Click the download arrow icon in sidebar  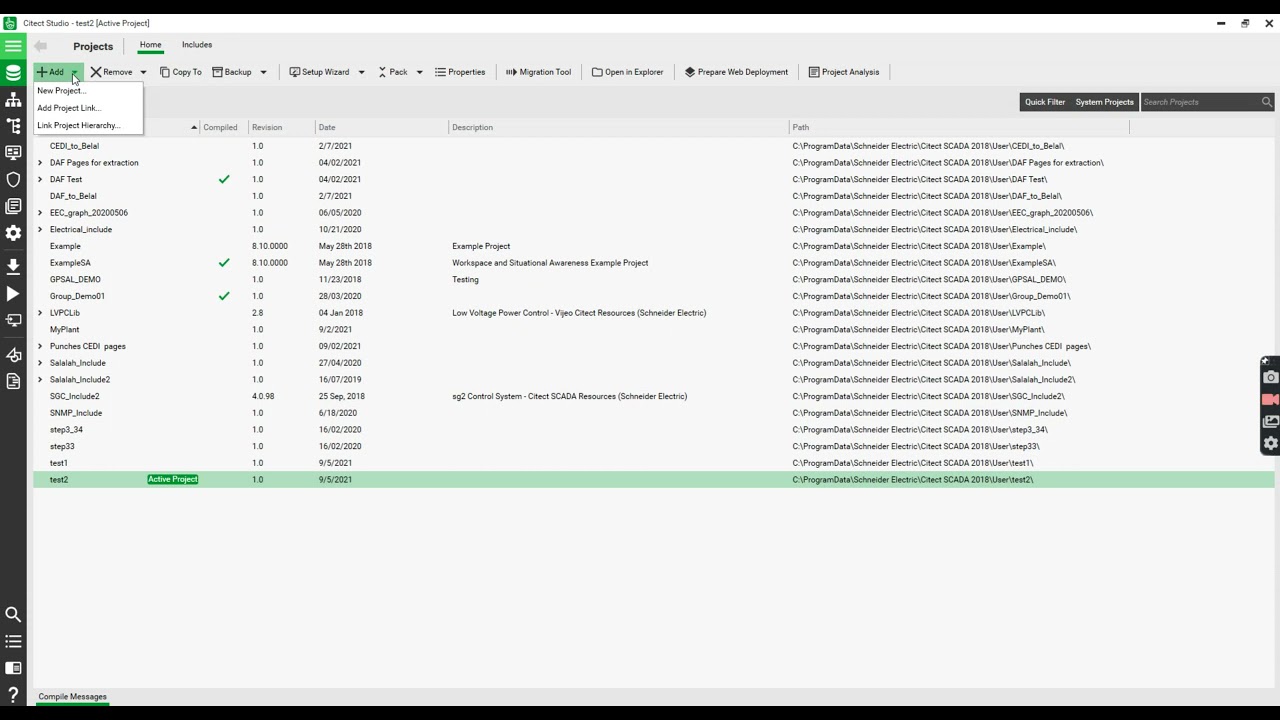[13, 267]
